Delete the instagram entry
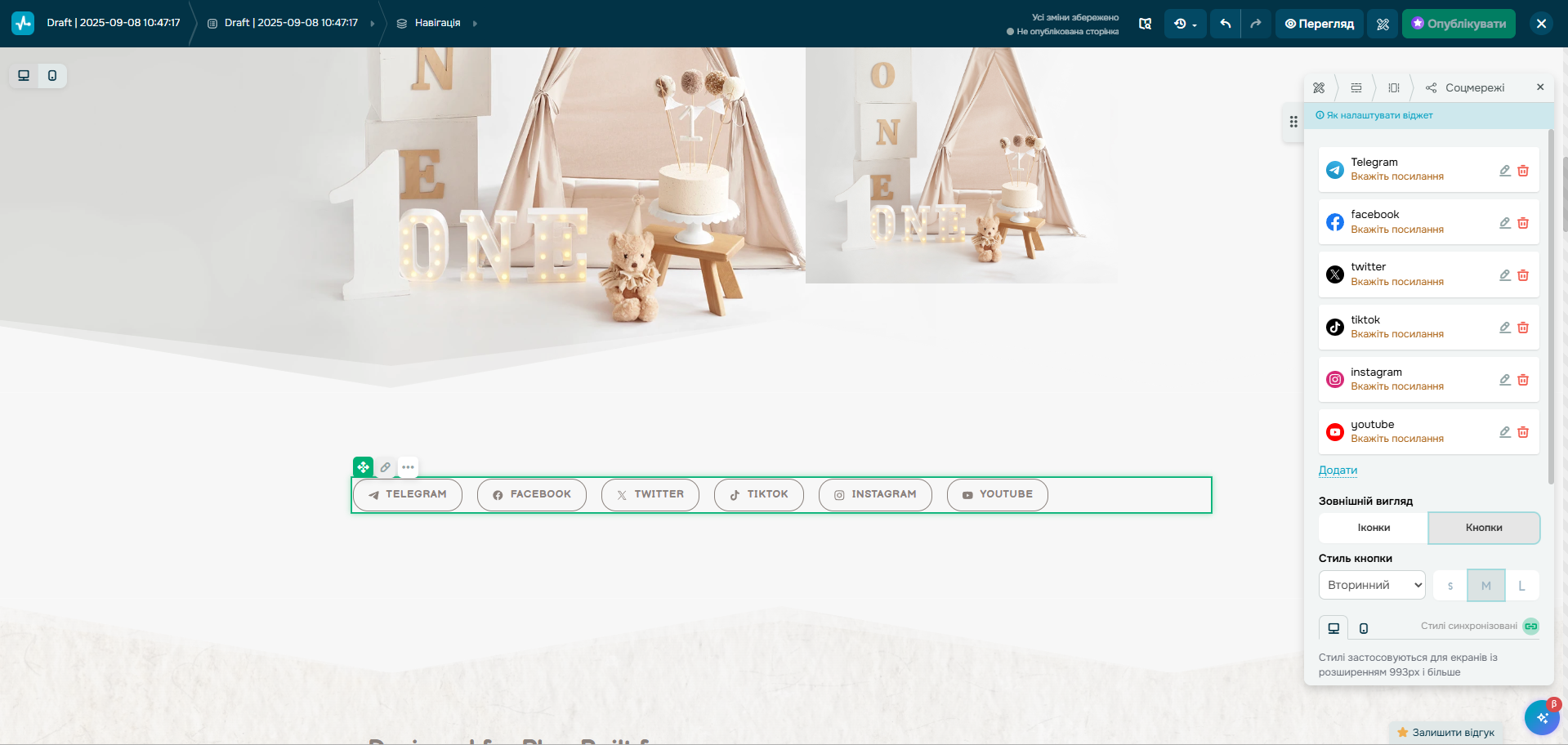1568x745 pixels. click(1523, 380)
